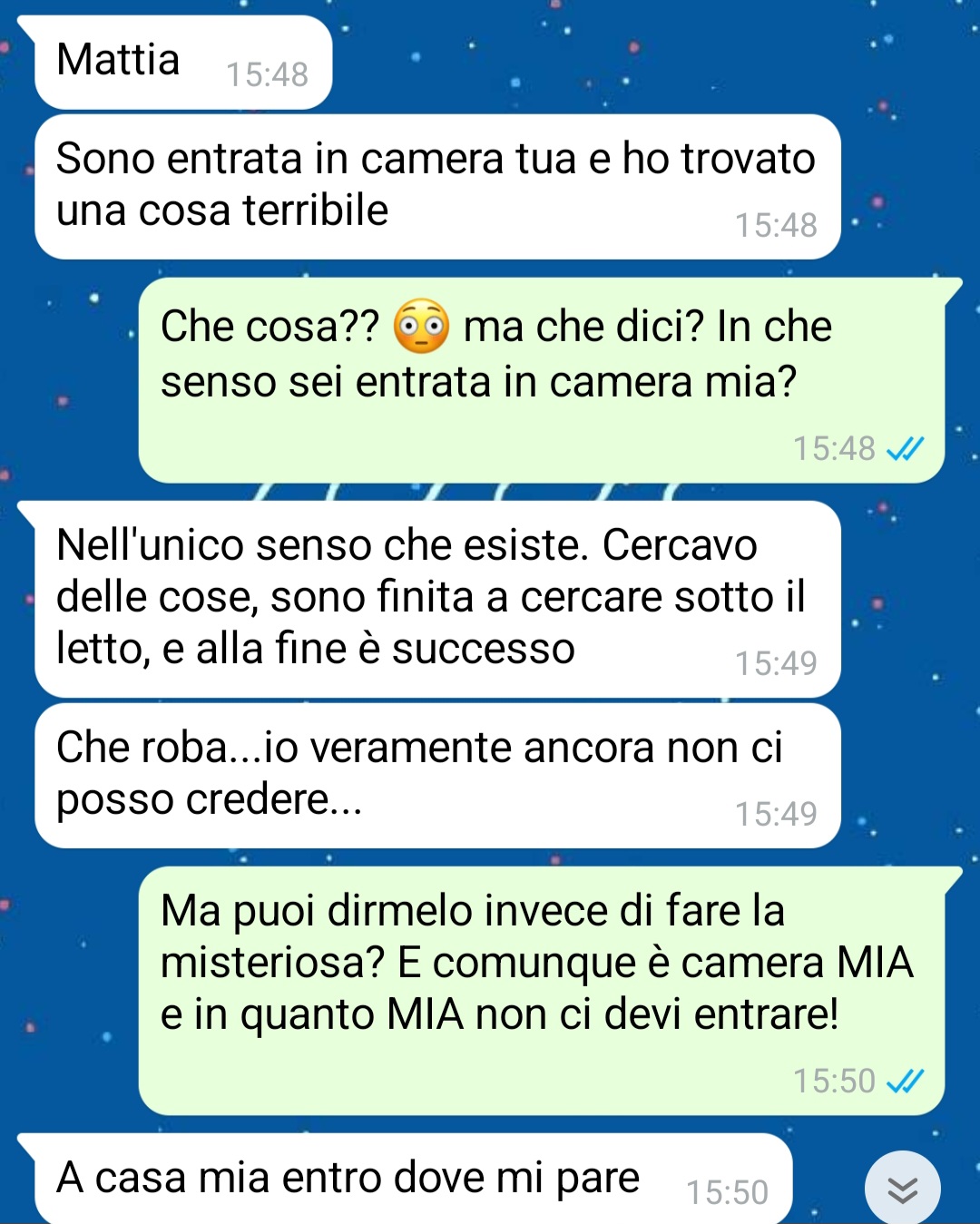Click the 15:48 timestamp in the green bubble
The height and width of the screenshot is (1224, 980).
click(834, 448)
